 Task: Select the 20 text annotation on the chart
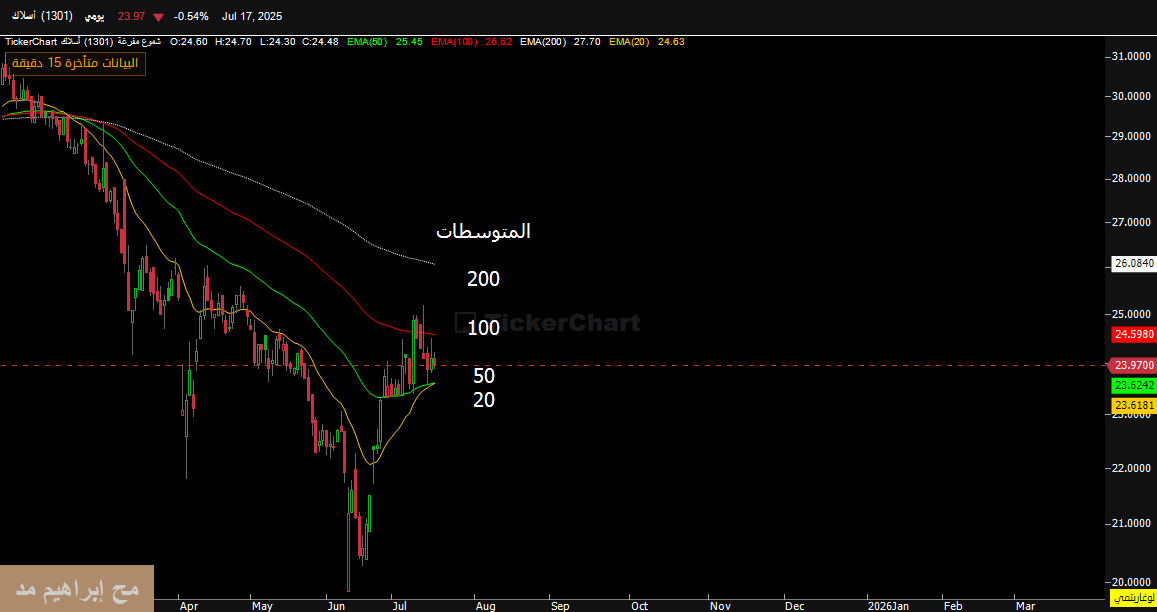pyautogui.click(x=484, y=400)
